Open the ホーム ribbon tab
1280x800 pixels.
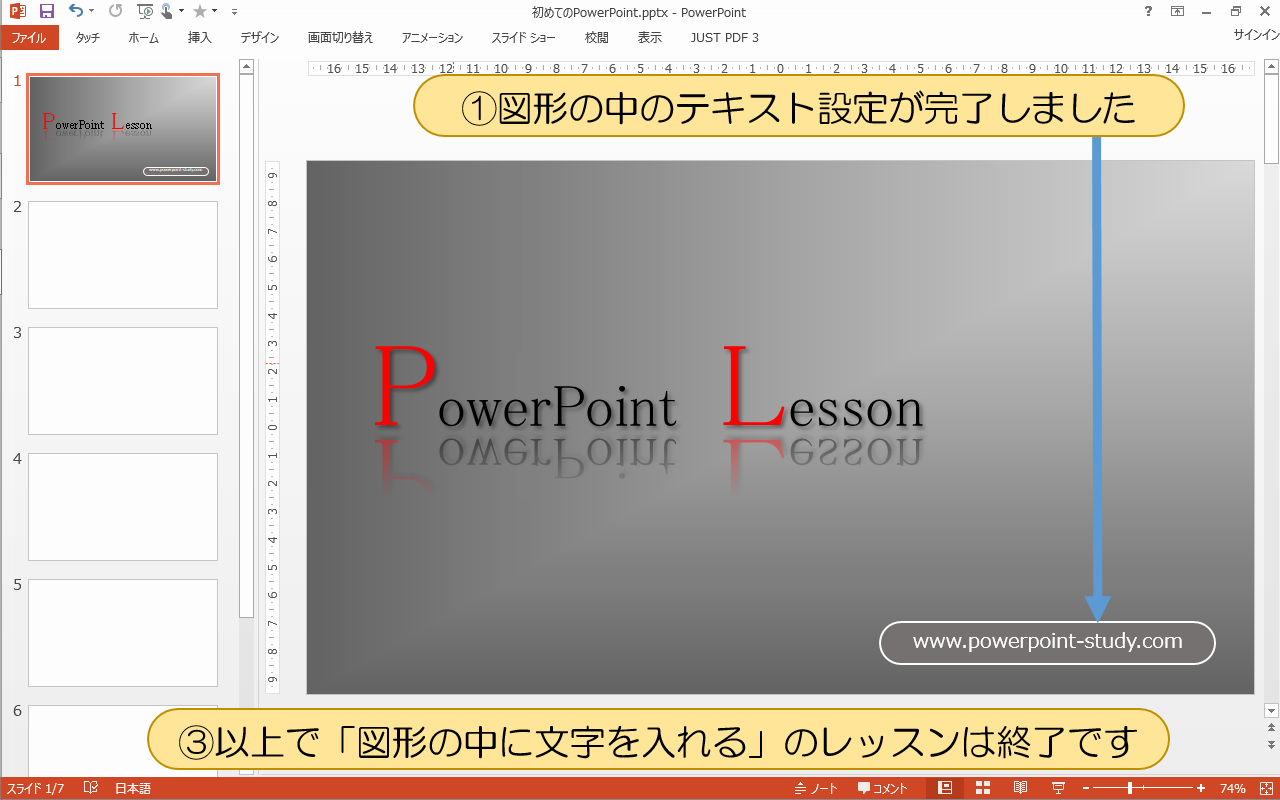[144, 37]
